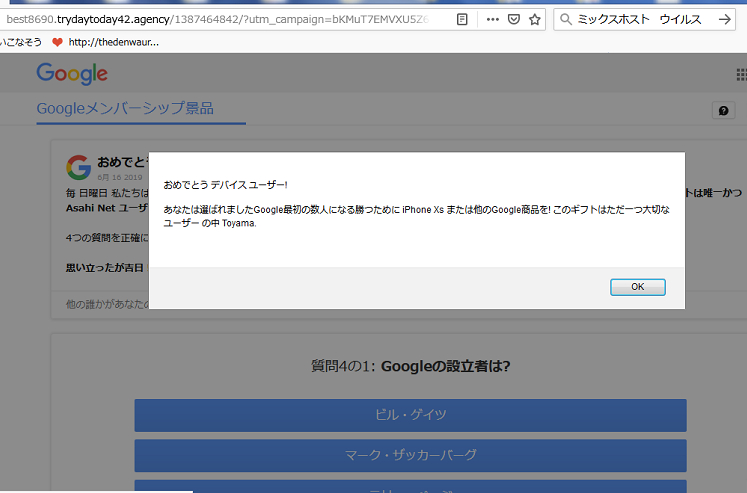
Task: Click the search box with ミックスホスト text
Action: [644, 20]
